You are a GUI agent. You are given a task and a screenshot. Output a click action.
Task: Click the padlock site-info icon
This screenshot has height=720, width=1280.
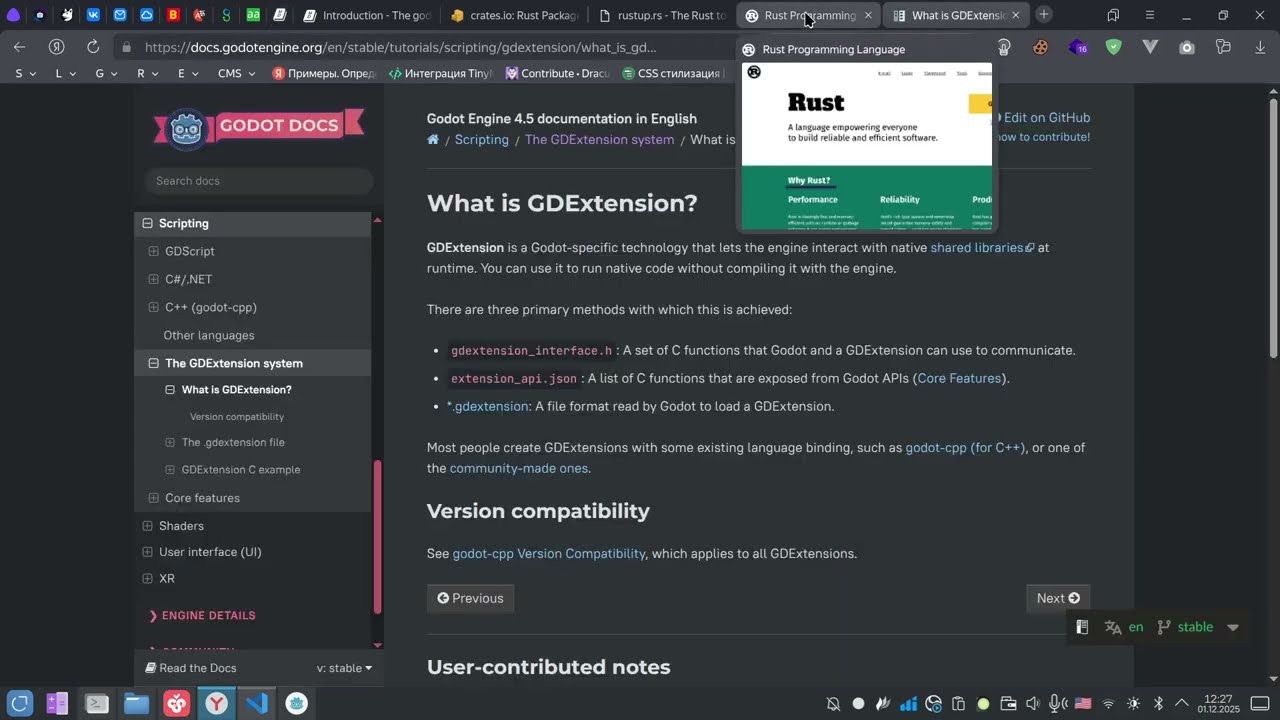126,47
